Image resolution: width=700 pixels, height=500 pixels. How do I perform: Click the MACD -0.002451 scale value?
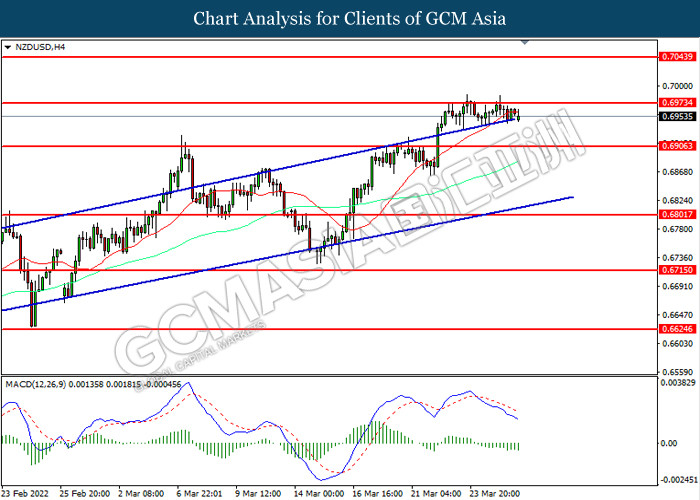[679, 480]
